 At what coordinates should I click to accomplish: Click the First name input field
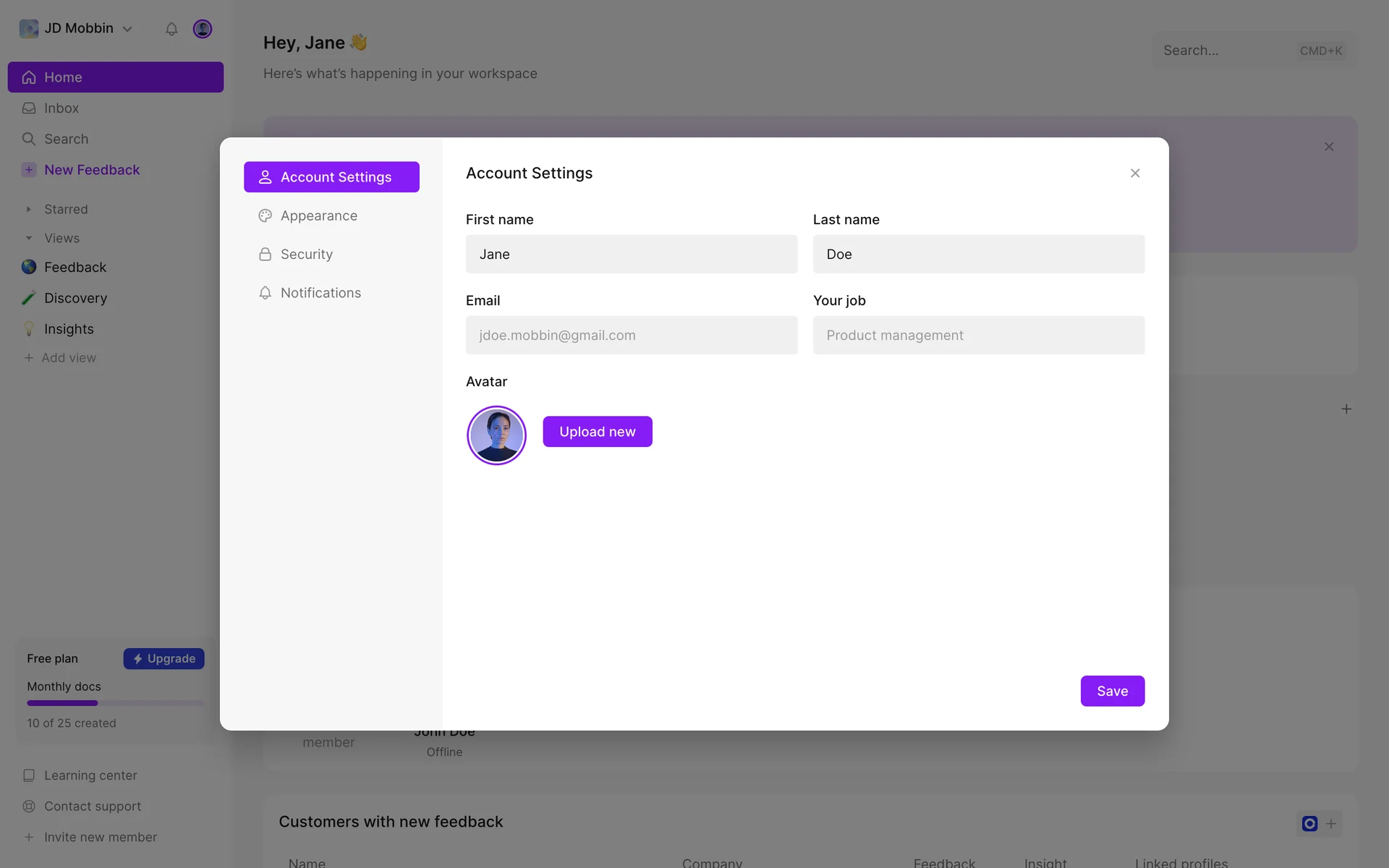point(631,254)
